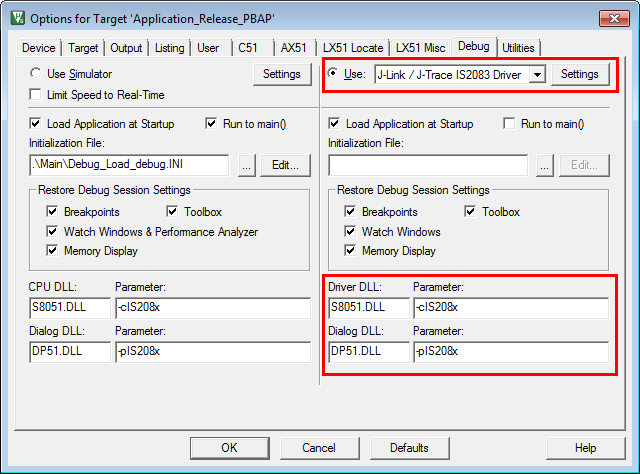Confirm settings with OK button
640x474 pixels.
[x=229, y=448]
